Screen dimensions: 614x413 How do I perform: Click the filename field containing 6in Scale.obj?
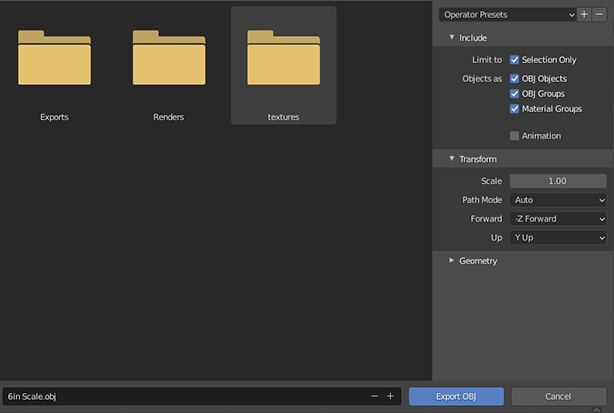[x=202, y=396]
